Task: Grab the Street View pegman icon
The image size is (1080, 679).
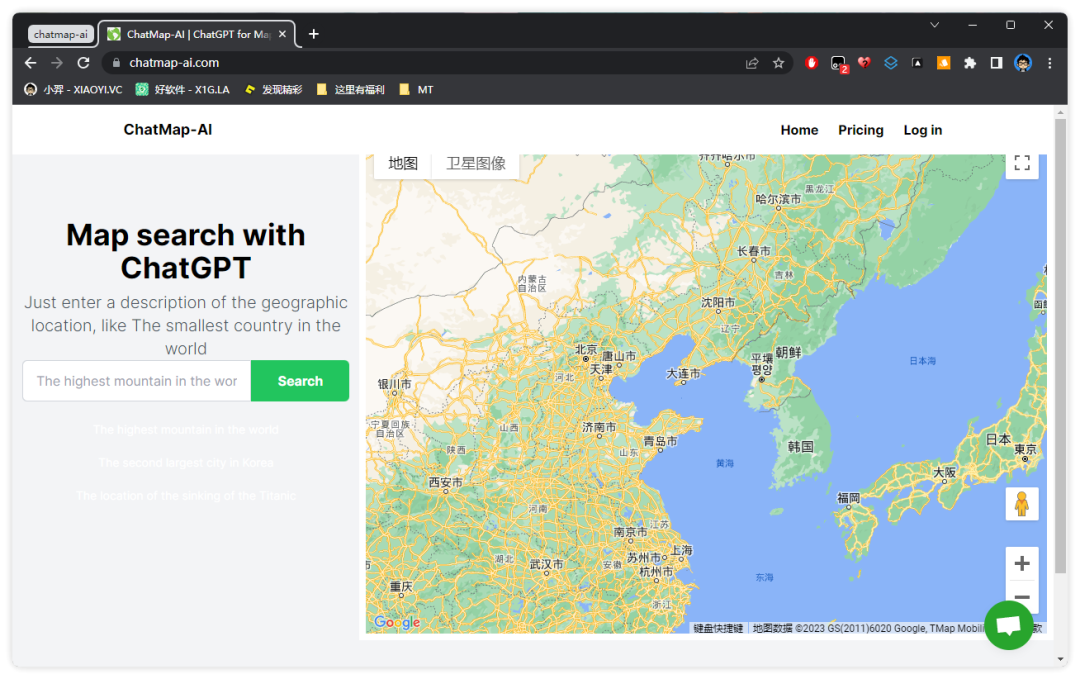Action: click(x=1021, y=504)
